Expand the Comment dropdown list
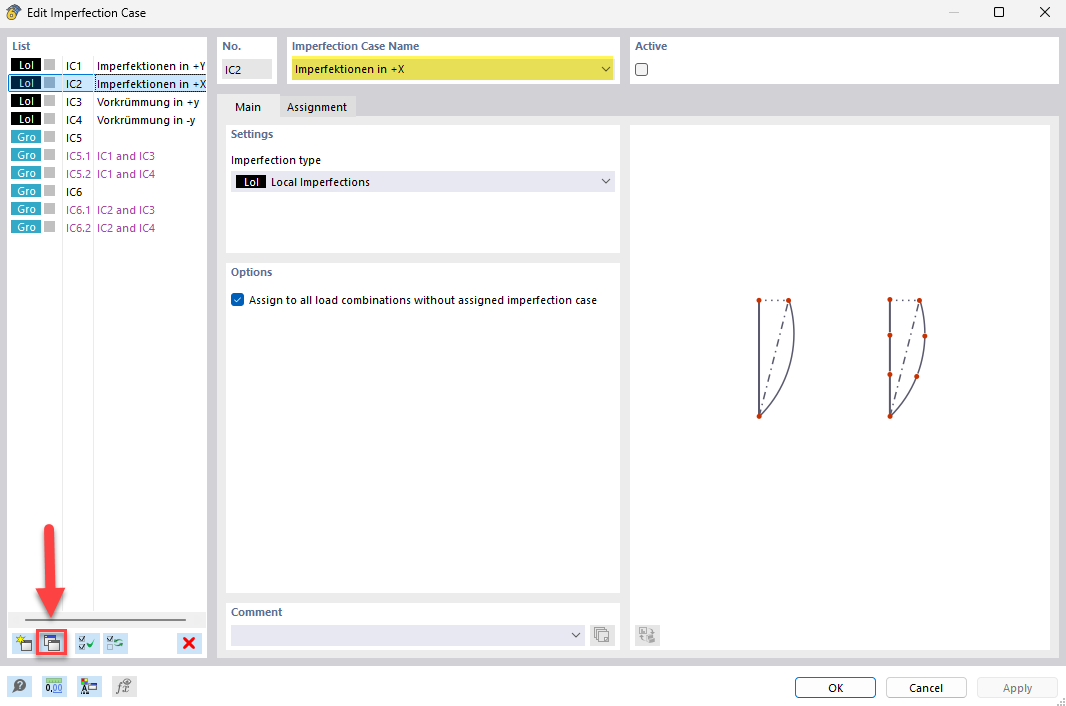Screen dimensions: 1066x706 tap(575, 635)
